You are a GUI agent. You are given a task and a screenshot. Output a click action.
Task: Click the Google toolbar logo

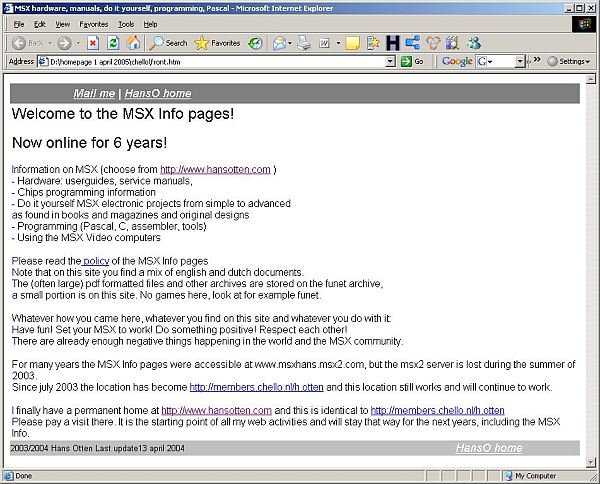coord(457,61)
